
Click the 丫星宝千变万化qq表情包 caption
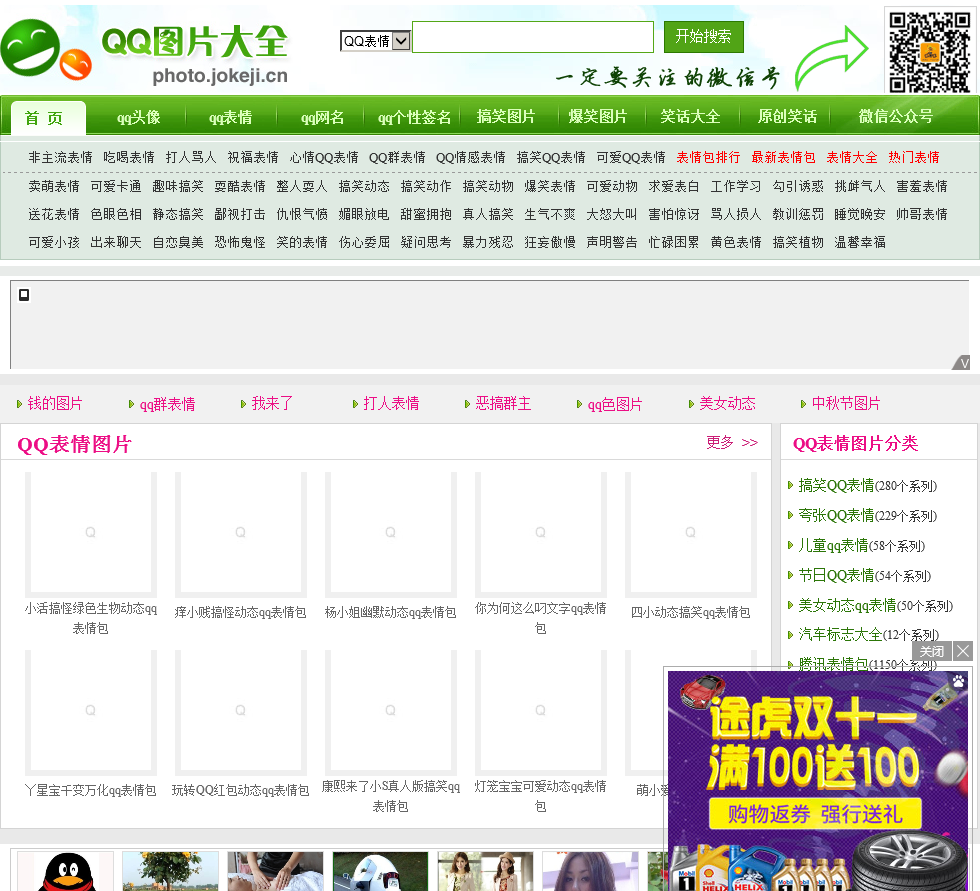[x=91, y=790]
